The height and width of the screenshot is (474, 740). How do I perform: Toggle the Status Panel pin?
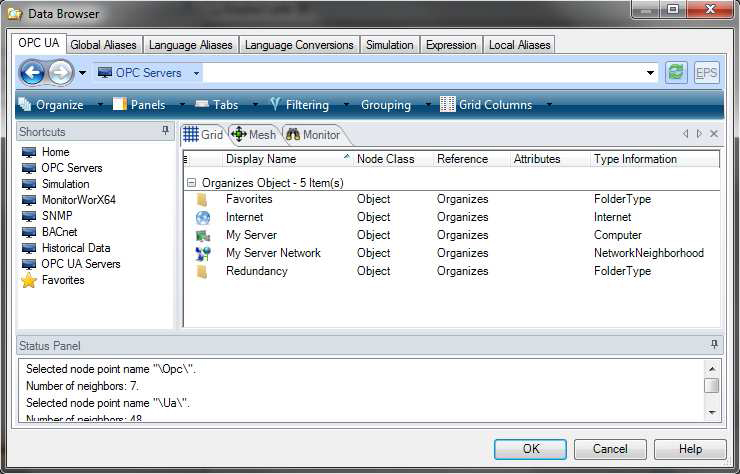coord(713,345)
